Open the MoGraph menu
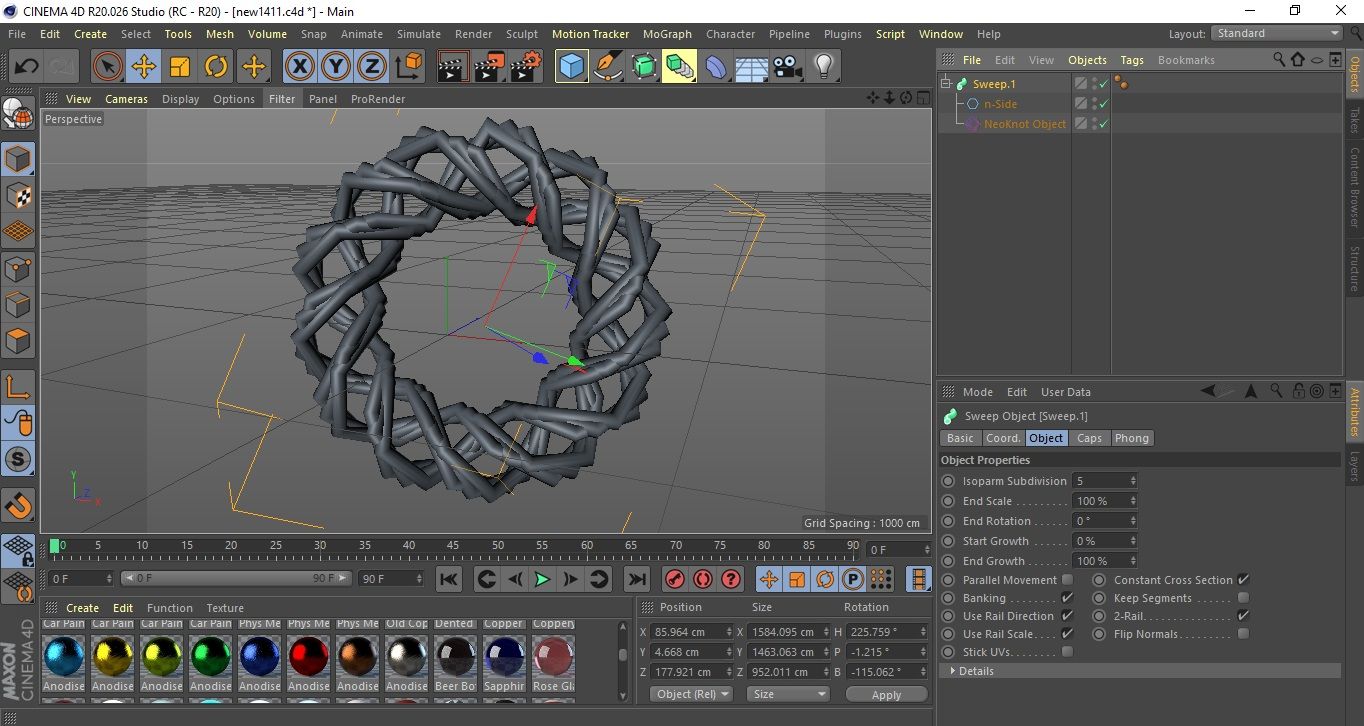 [x=666, y=34]
